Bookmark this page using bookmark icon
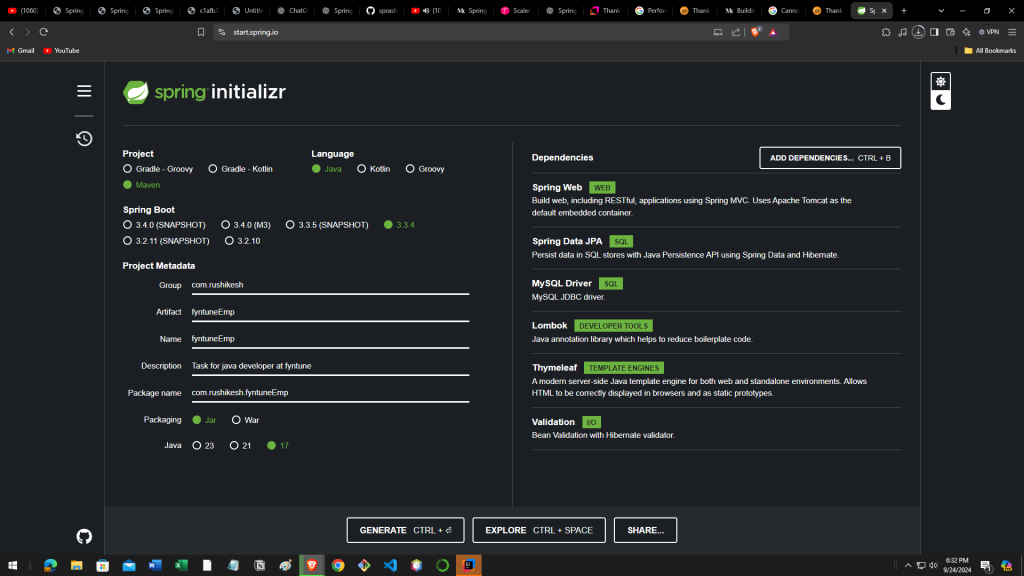1024x576 pixels. coord(201,32)
